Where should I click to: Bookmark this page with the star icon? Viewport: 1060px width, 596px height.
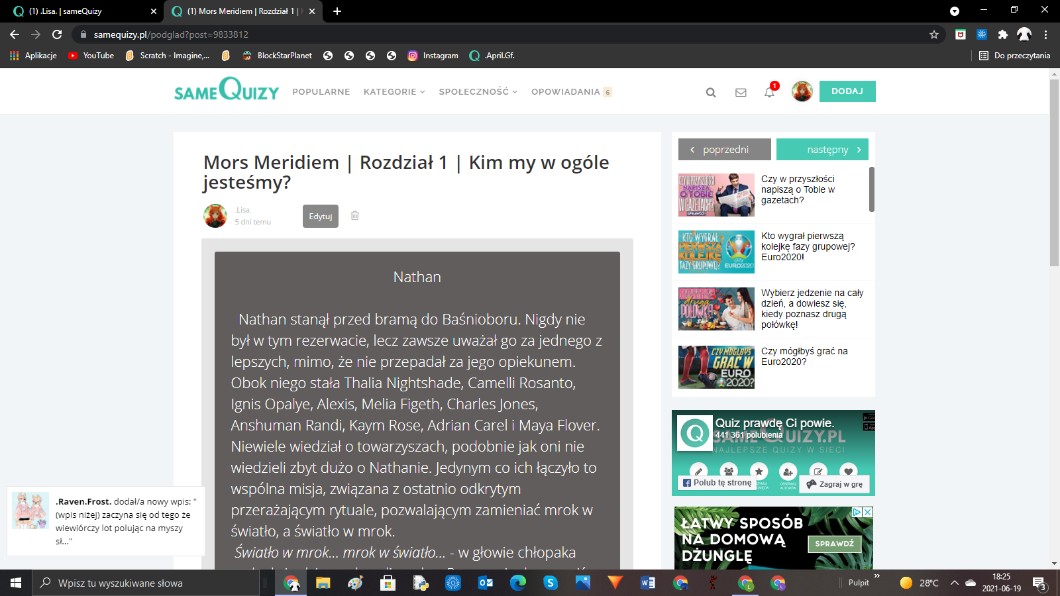934,34
